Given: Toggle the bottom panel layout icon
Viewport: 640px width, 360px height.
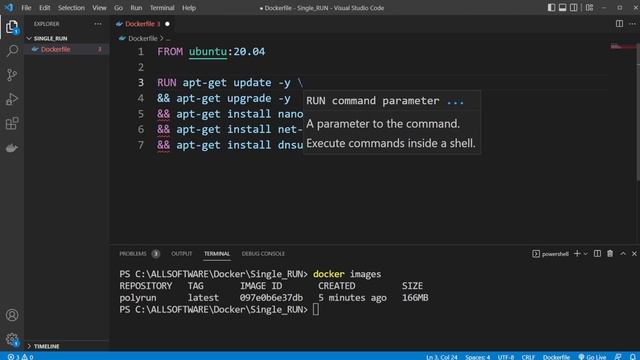Looking at the screenshot, I should tap(562, 7).
